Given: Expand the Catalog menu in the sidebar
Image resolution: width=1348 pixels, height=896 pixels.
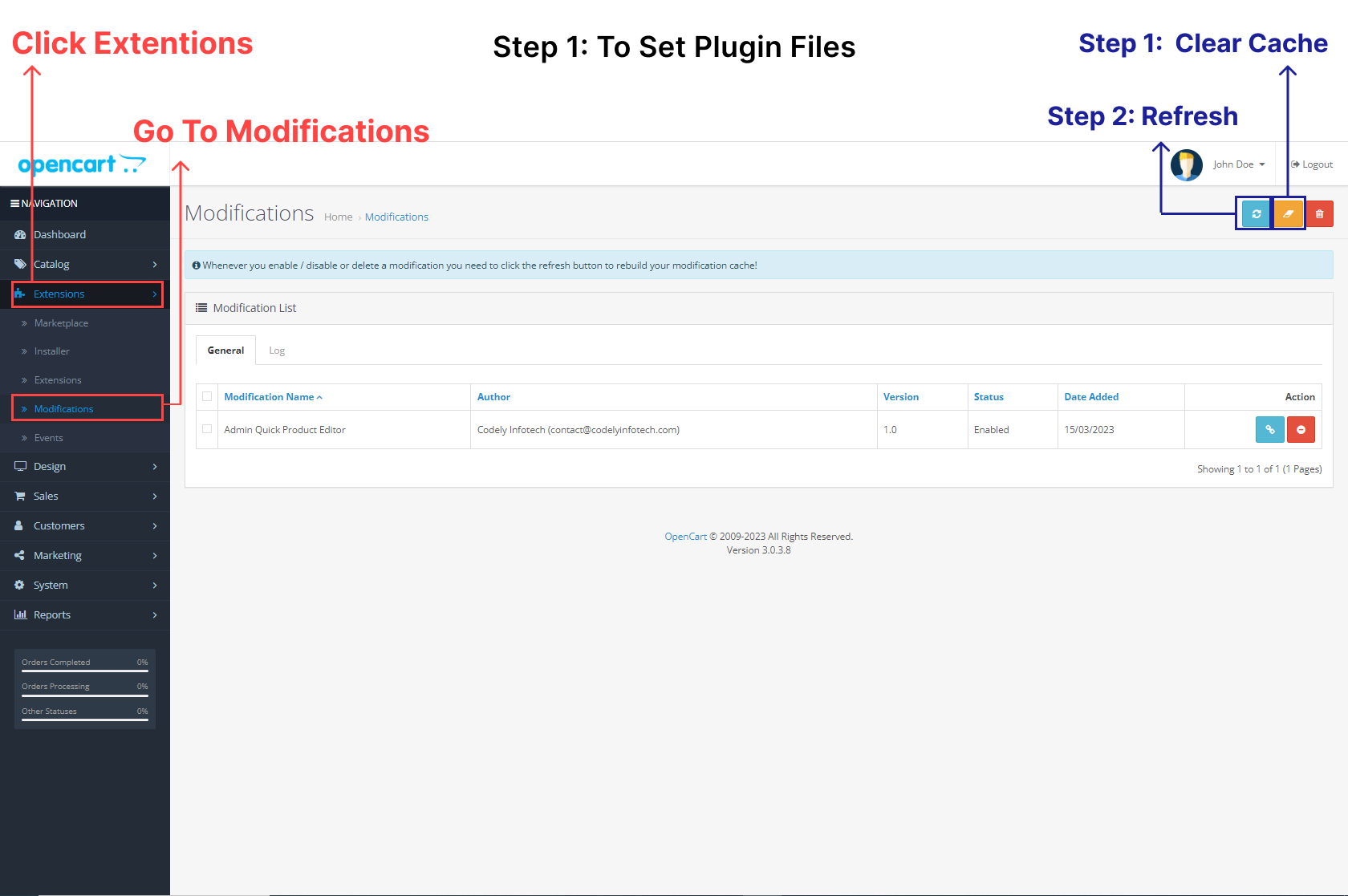Looking at the screenshot, I should (x=51, y=264).
